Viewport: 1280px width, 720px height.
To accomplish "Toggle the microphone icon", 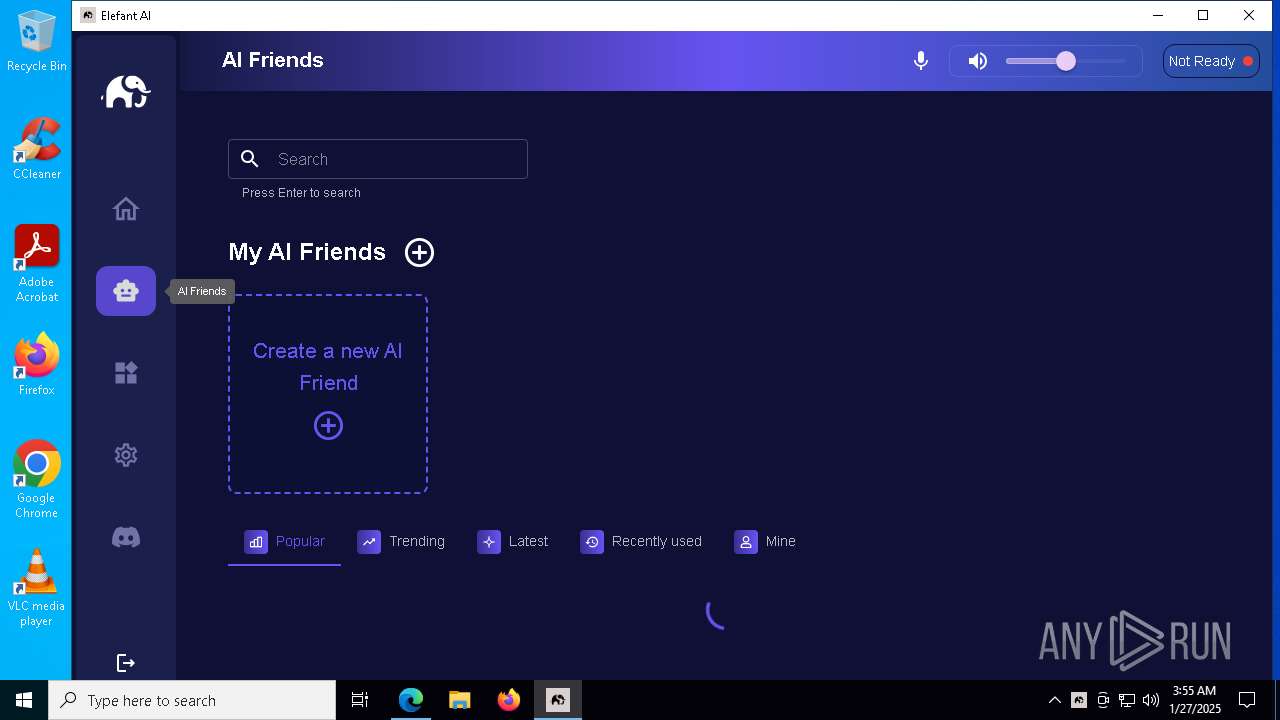I will 921,61.
